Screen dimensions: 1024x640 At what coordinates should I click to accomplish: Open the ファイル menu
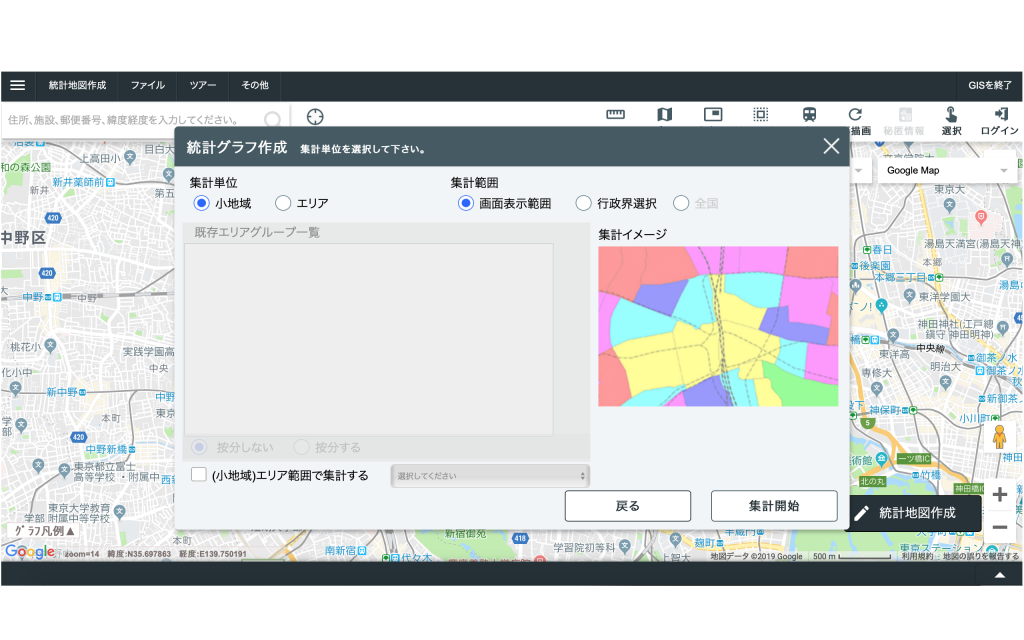point(147,84)
